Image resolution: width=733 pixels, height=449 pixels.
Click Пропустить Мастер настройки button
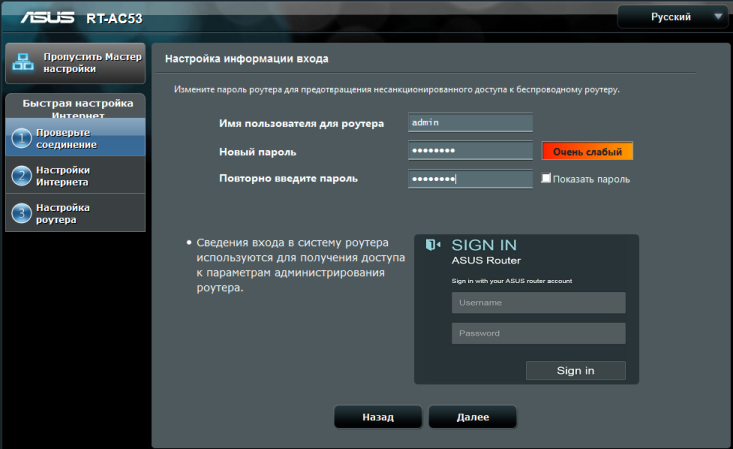pos(75,63)
